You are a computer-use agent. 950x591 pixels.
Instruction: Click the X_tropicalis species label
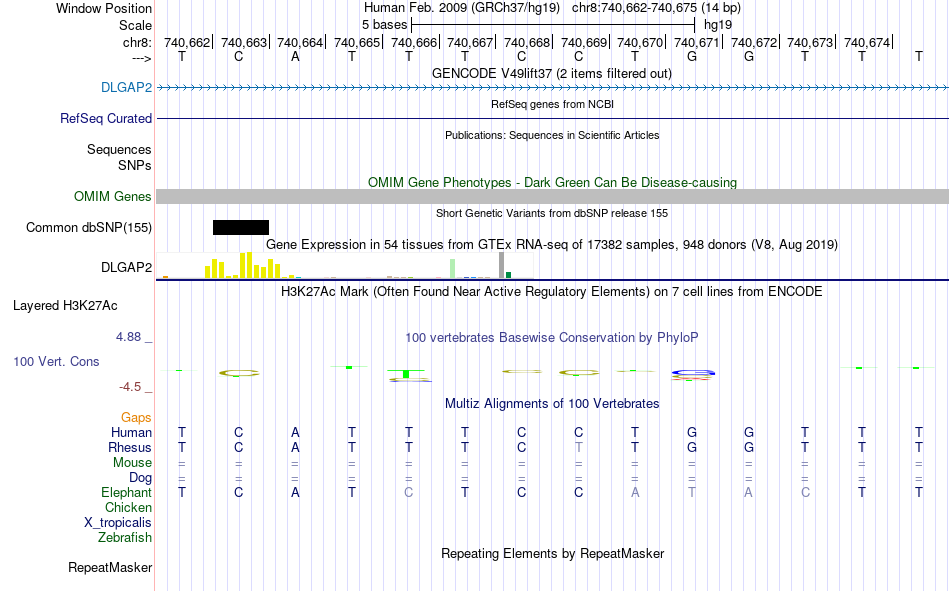click(x=118, y=523)
